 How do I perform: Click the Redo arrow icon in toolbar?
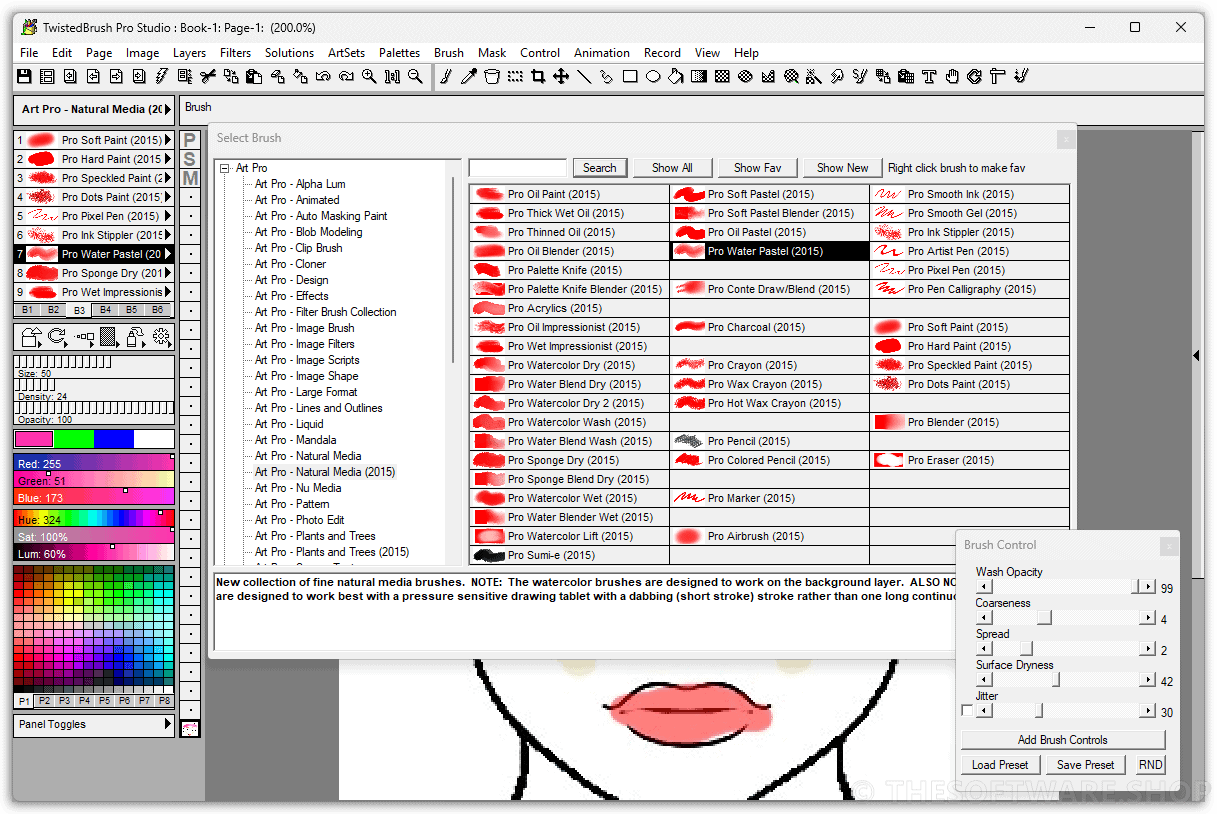click(346, 76)
